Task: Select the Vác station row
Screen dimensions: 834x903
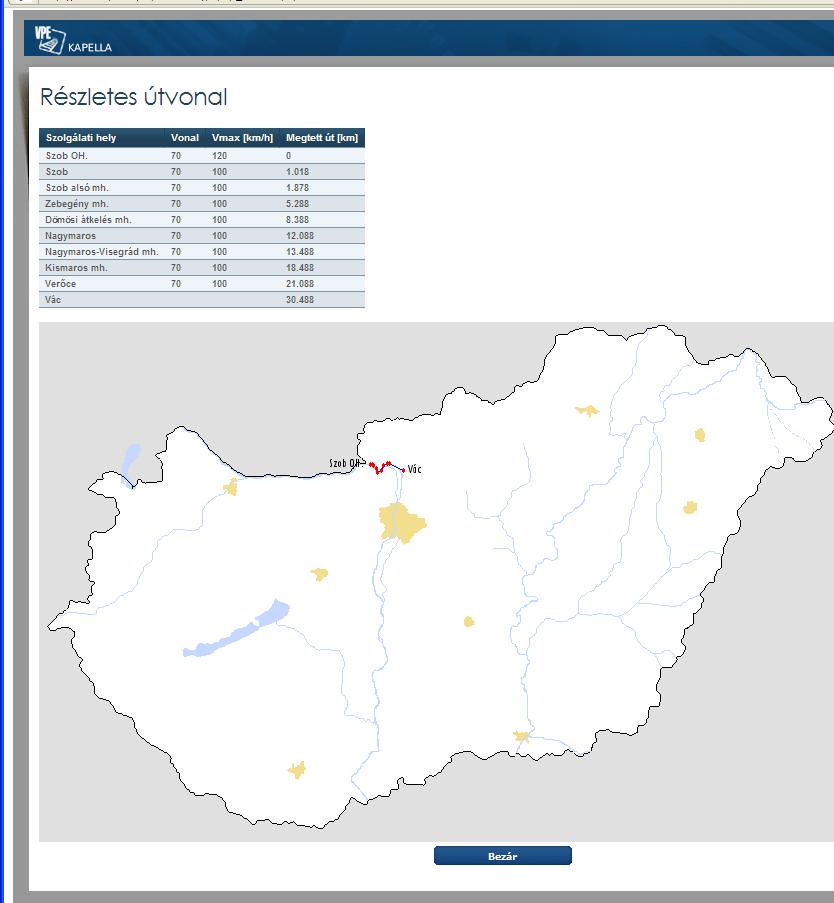Action: (x=202, y=299)
